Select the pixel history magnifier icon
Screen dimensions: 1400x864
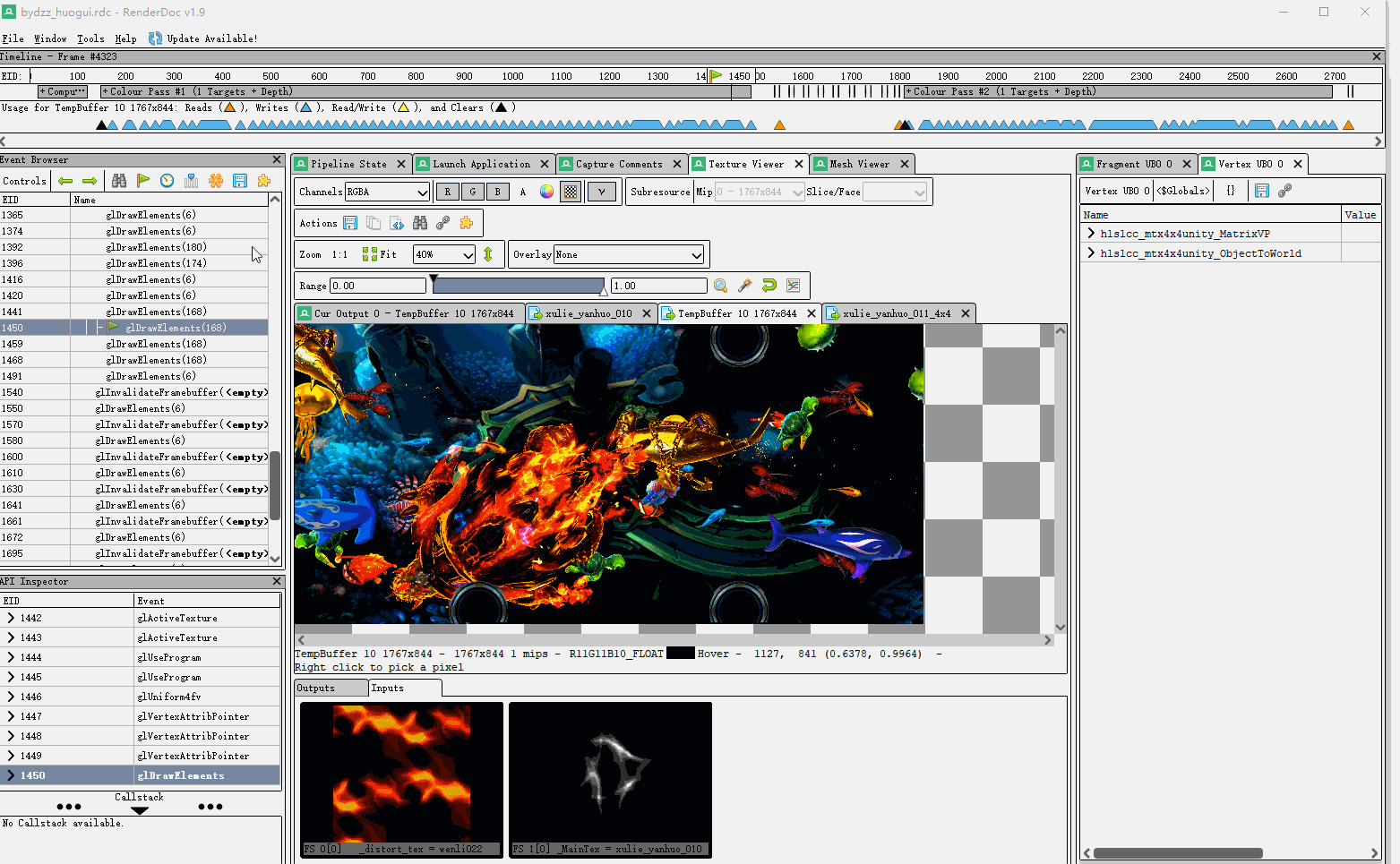[720, 285]
